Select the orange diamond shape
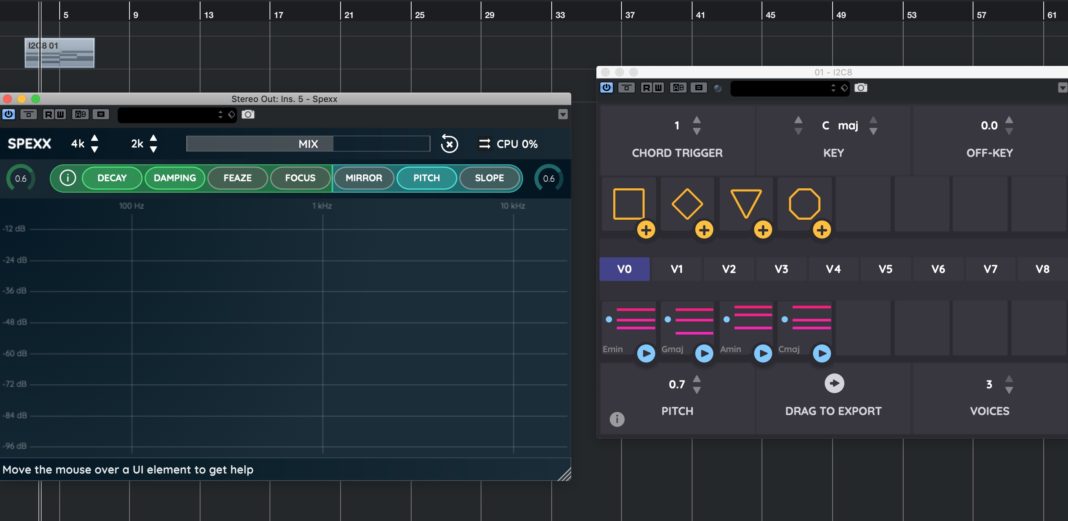The height and width of the screenshot is (521, 1068). click(687, 204)
